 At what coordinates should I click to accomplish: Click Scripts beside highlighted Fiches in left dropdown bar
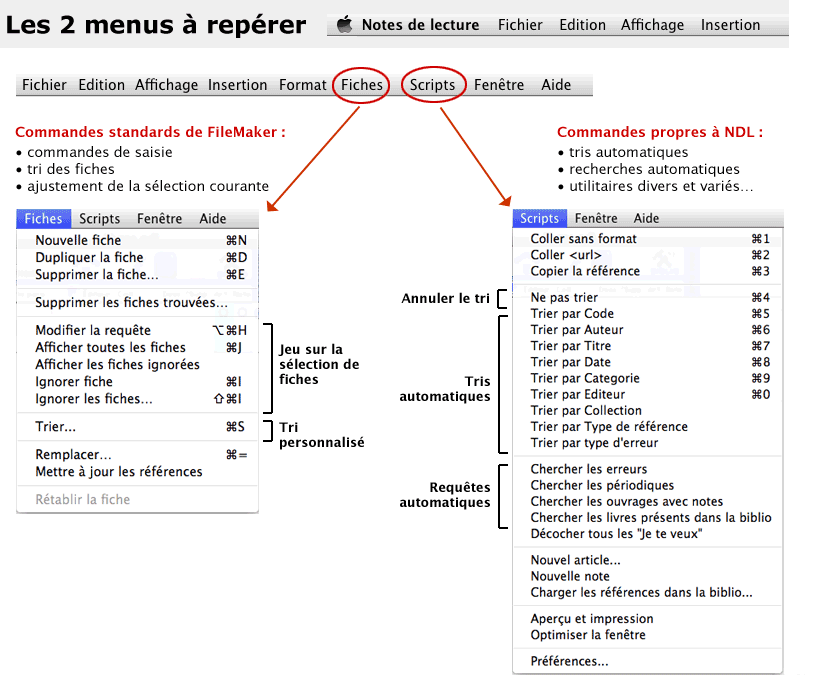coord(100,219)
